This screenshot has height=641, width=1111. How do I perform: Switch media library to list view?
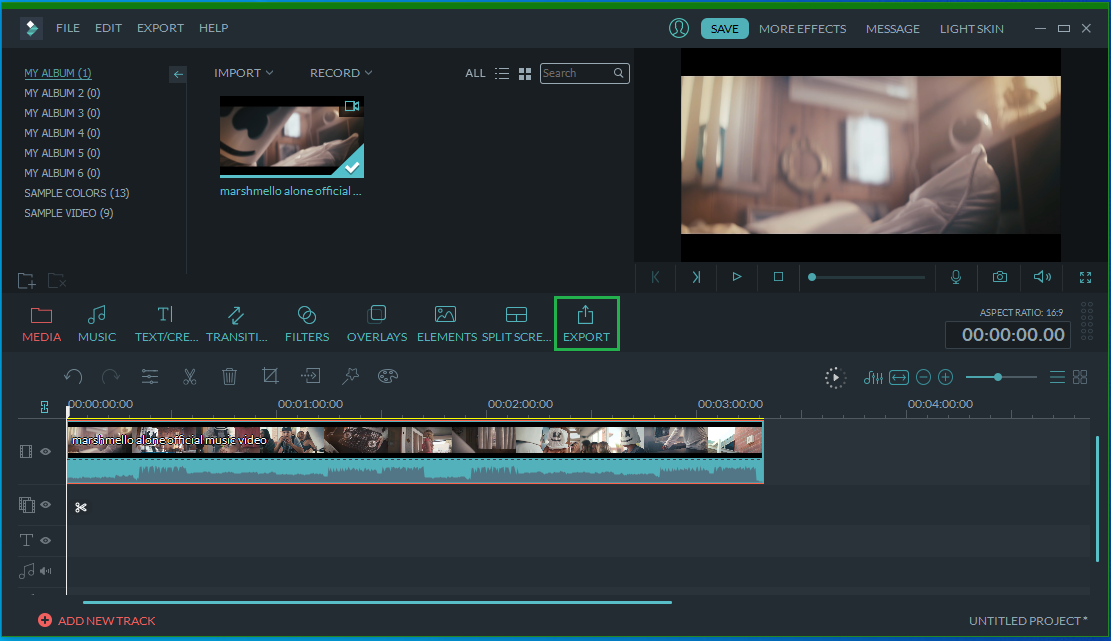point(502,74)
